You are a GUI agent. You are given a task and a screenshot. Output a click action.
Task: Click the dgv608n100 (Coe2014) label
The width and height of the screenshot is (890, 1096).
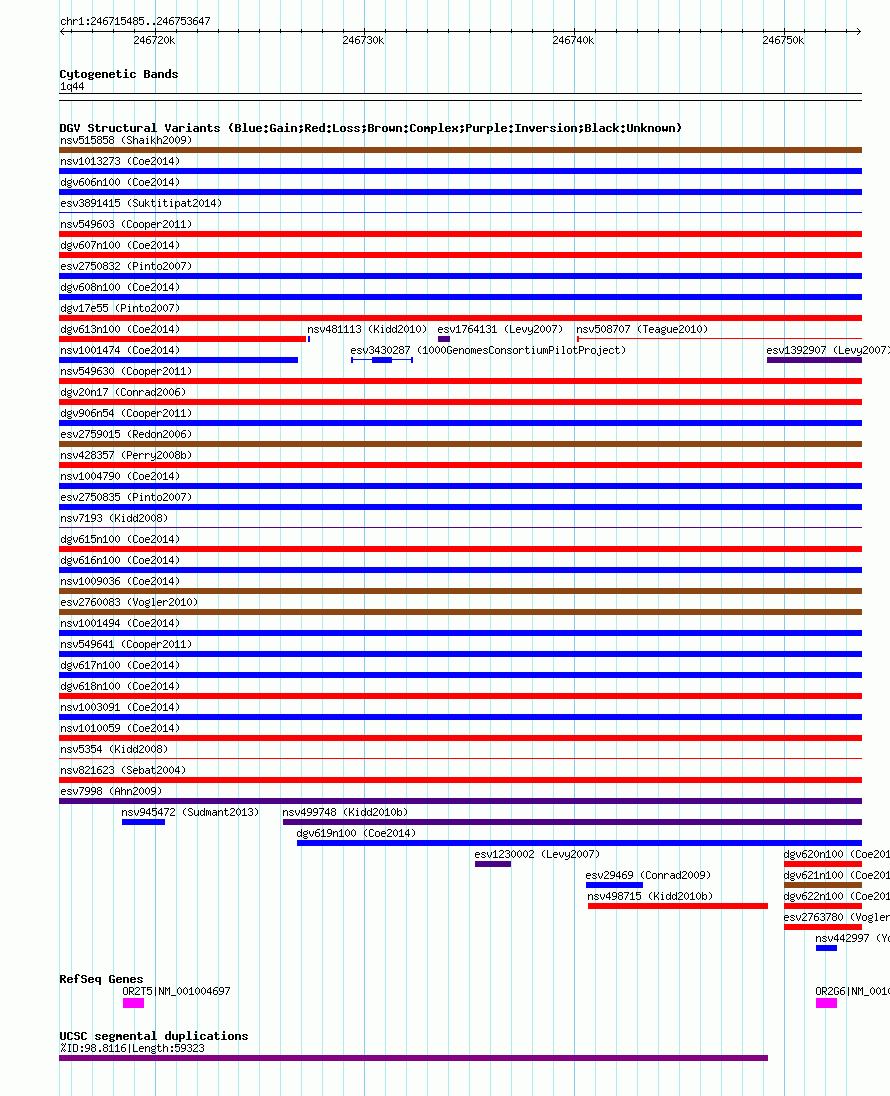point(120,287)
